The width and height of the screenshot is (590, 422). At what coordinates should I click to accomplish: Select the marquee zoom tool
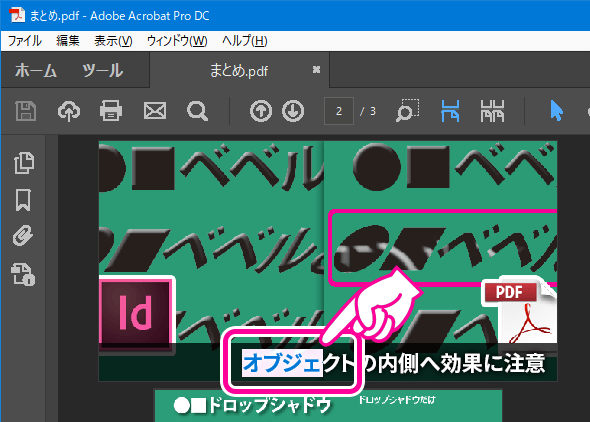pos(408,111)
